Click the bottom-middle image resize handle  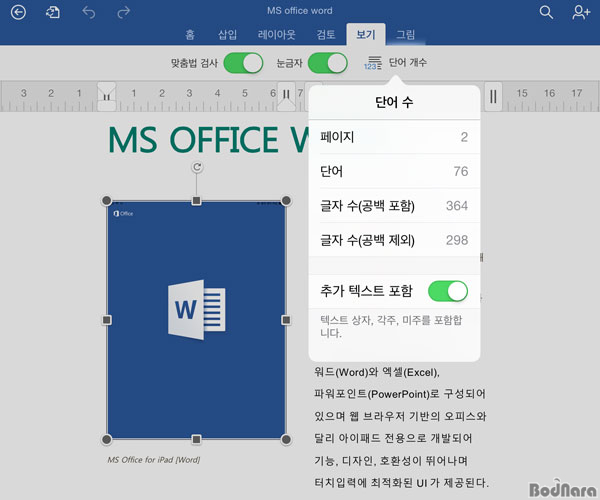pos(196,439)
